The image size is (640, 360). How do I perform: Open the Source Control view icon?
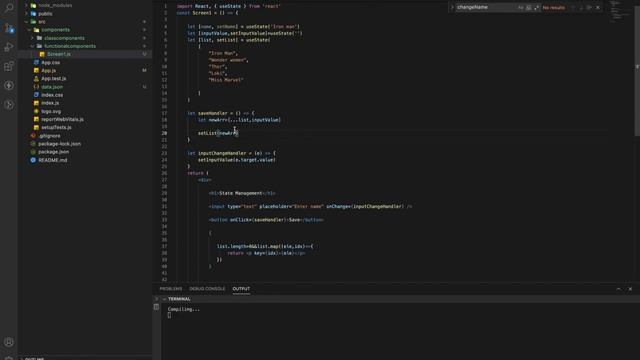click(9, 28)
